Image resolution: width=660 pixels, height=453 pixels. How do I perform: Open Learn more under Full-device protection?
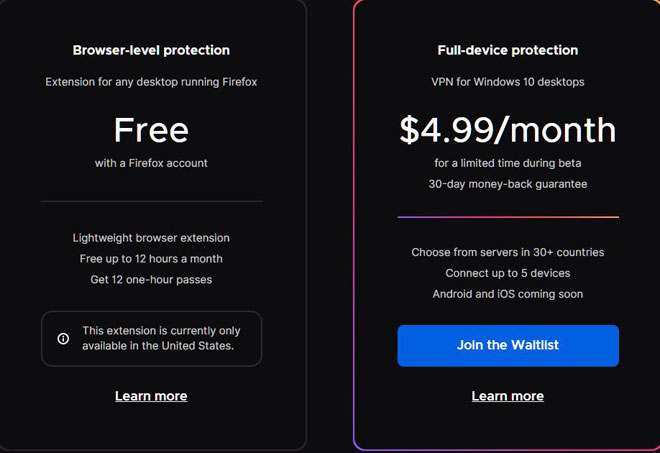(508, 396)
